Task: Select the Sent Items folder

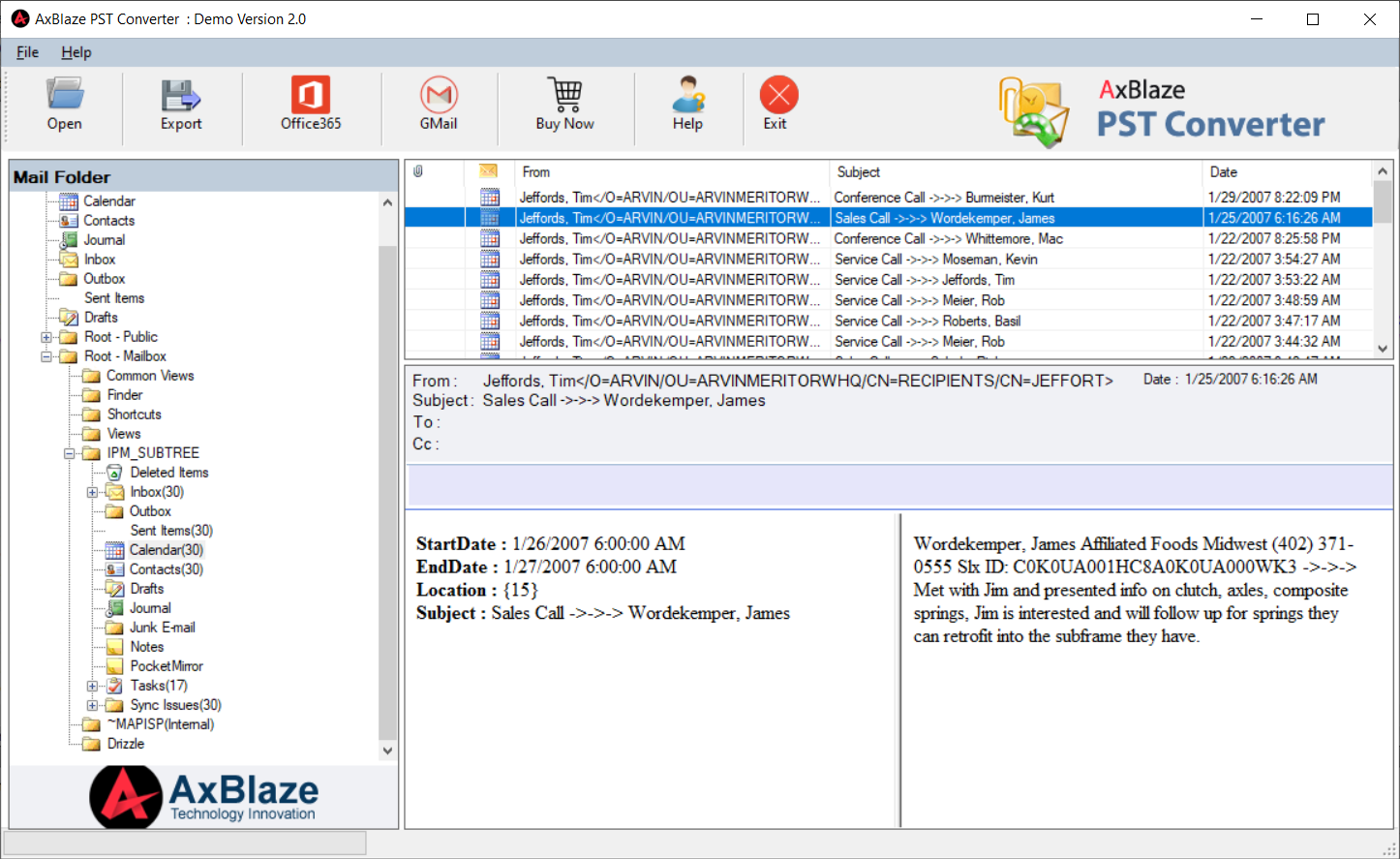Action: click(114, 298)
